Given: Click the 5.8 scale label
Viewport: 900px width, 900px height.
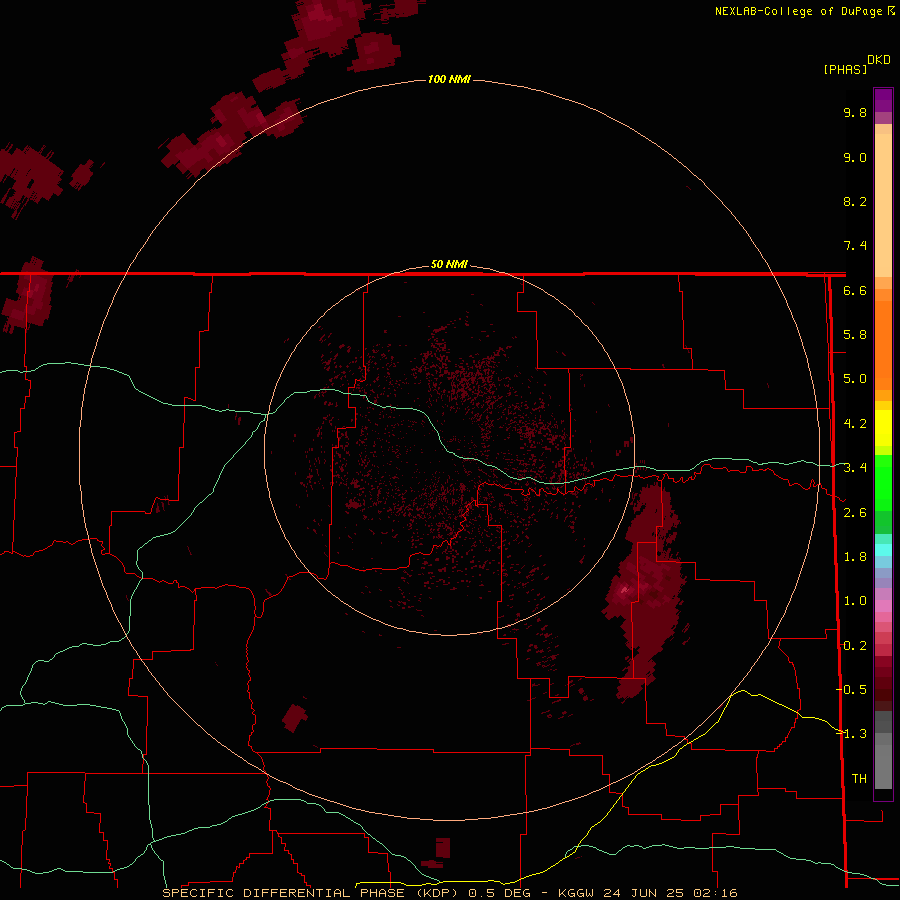Looking at the screenshot, I should click(x=855, y=335).
